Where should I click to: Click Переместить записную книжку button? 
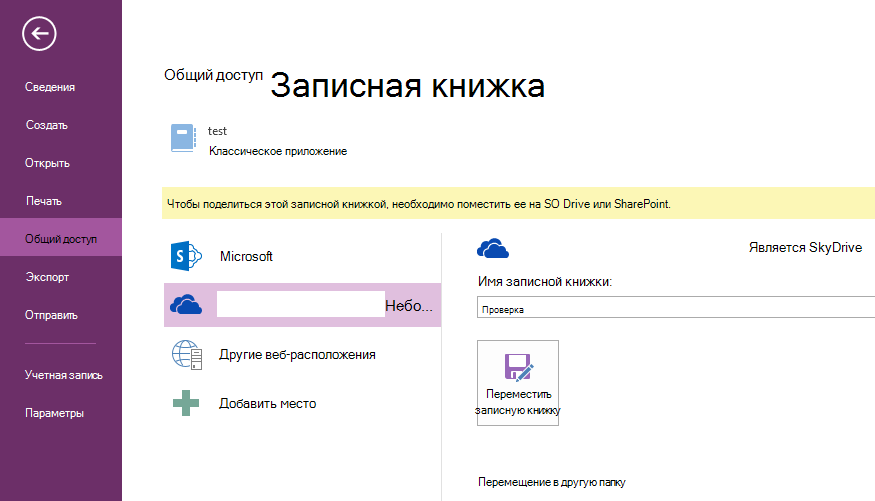tap(518, 383)
